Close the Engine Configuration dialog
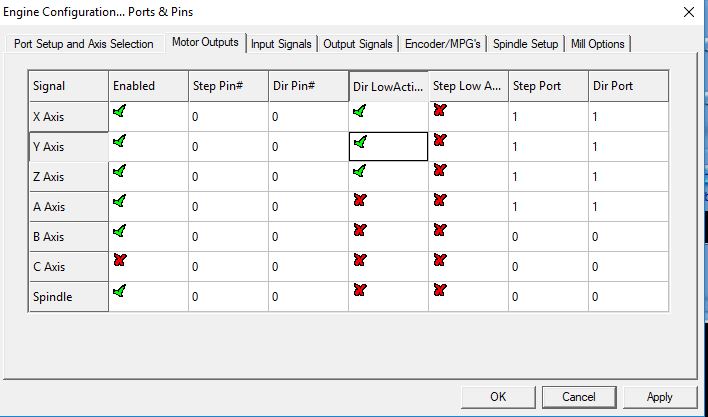Image resolution: width=708 pixels, height=417 pixels. (687, 13)
